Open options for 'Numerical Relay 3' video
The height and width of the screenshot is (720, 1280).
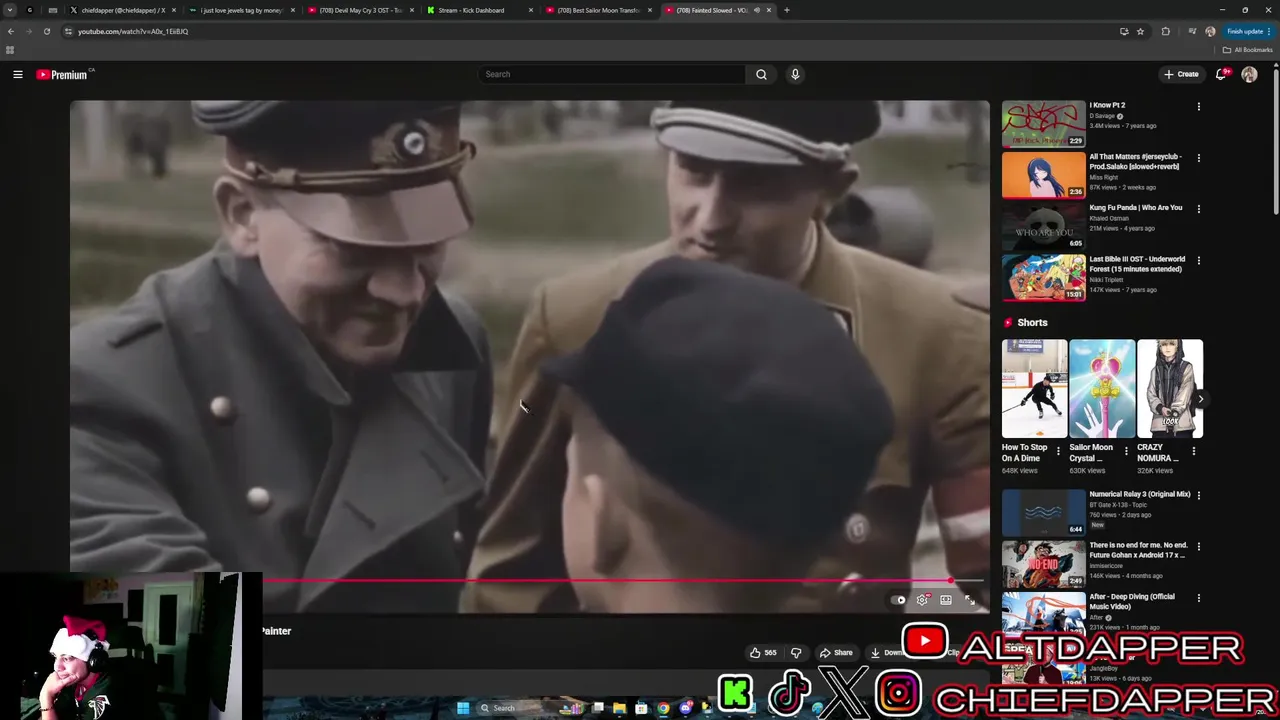click(1199, 495)
